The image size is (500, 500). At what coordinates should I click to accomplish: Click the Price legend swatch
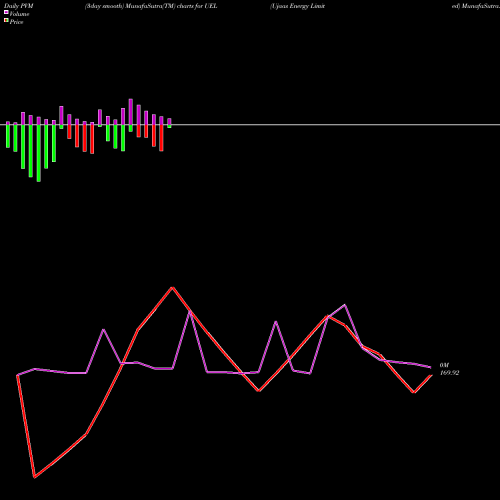click(6, 21)
